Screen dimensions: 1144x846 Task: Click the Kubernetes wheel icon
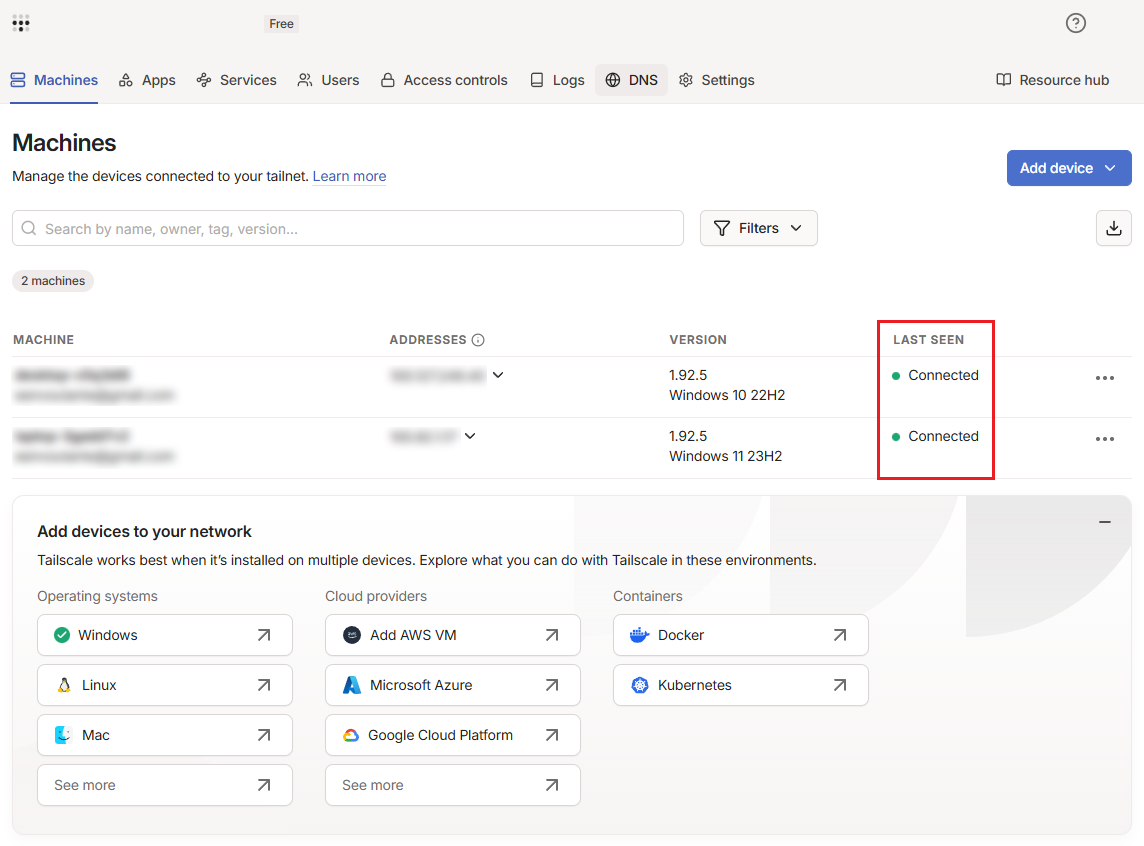pos(640,685)
